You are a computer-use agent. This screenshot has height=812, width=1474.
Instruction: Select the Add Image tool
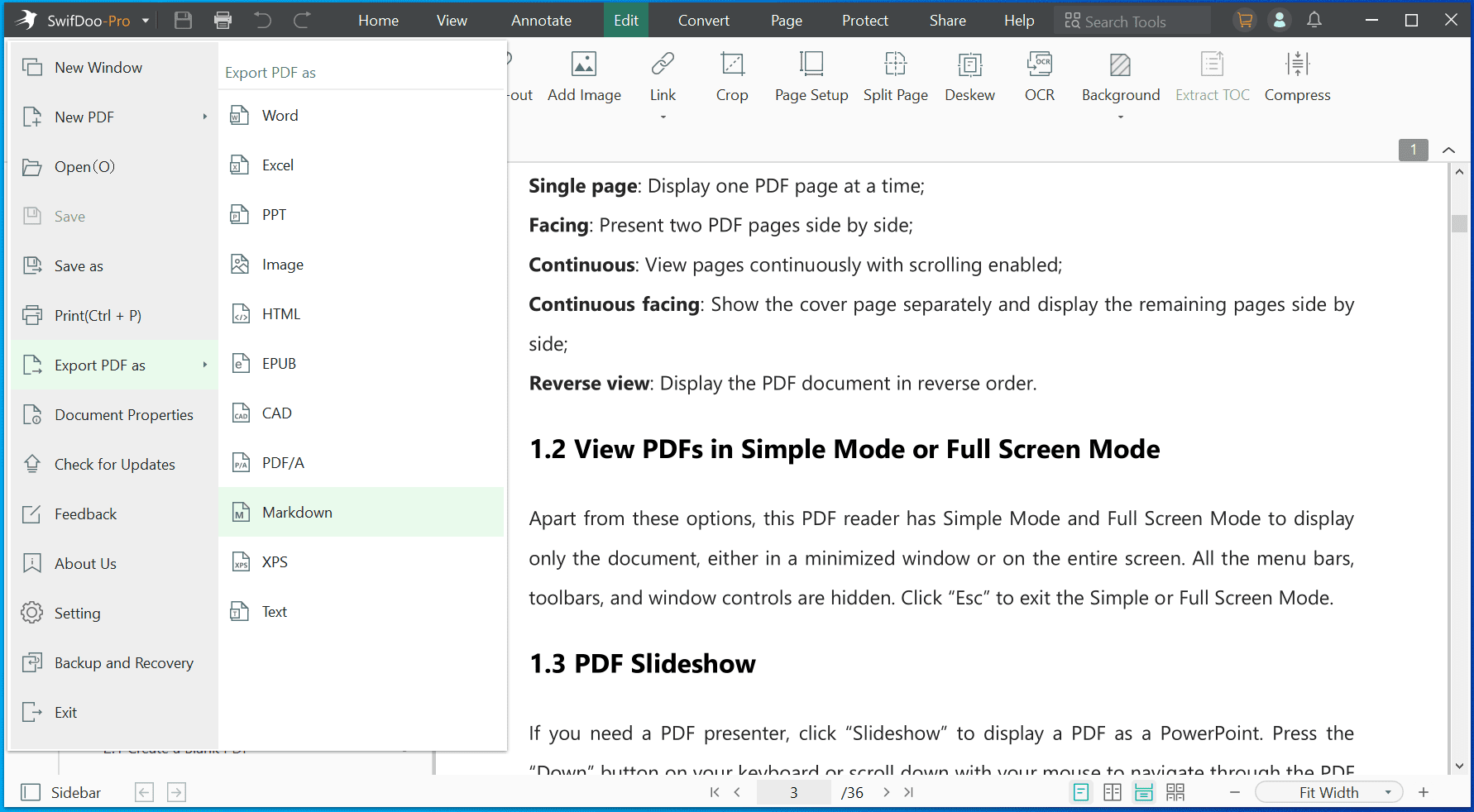[584, 77]
